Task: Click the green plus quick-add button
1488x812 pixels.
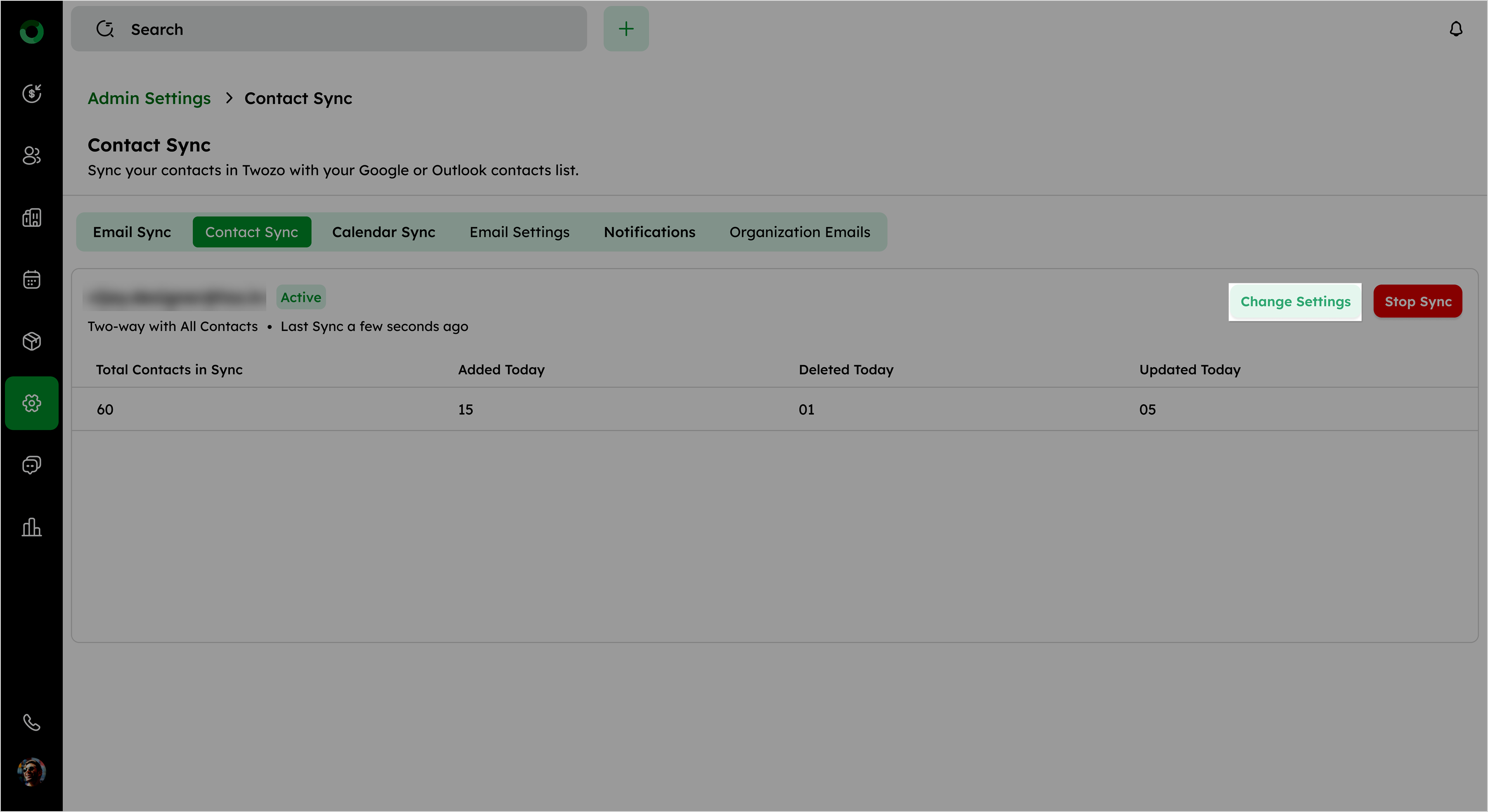Action: (x=626, y=29)
